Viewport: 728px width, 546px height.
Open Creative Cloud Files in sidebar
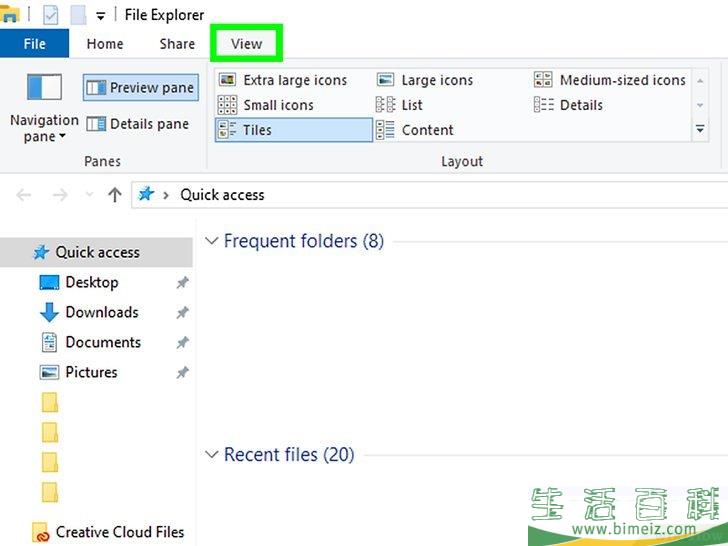(x=119, y=532)
